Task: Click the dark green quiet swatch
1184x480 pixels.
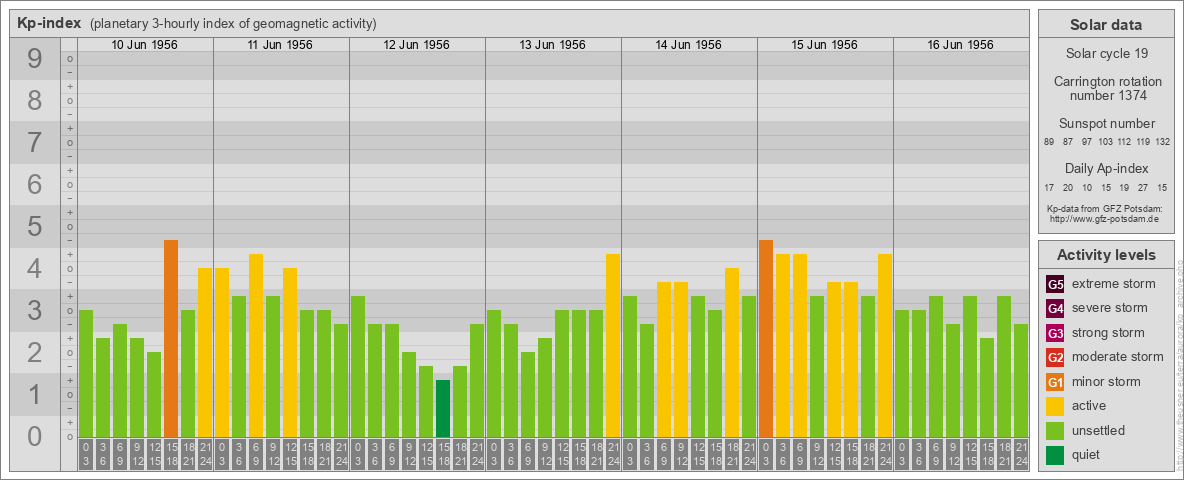Action: [x=1055, y=455]
